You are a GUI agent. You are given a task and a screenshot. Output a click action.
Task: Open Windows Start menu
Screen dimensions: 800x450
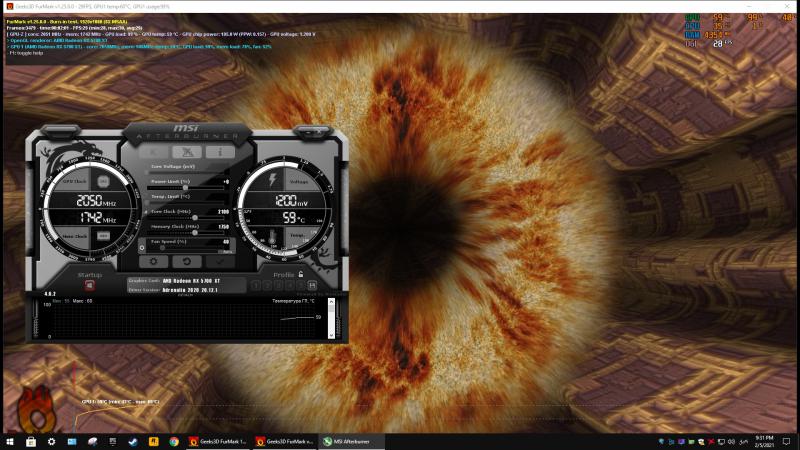[x=9, y=441]
